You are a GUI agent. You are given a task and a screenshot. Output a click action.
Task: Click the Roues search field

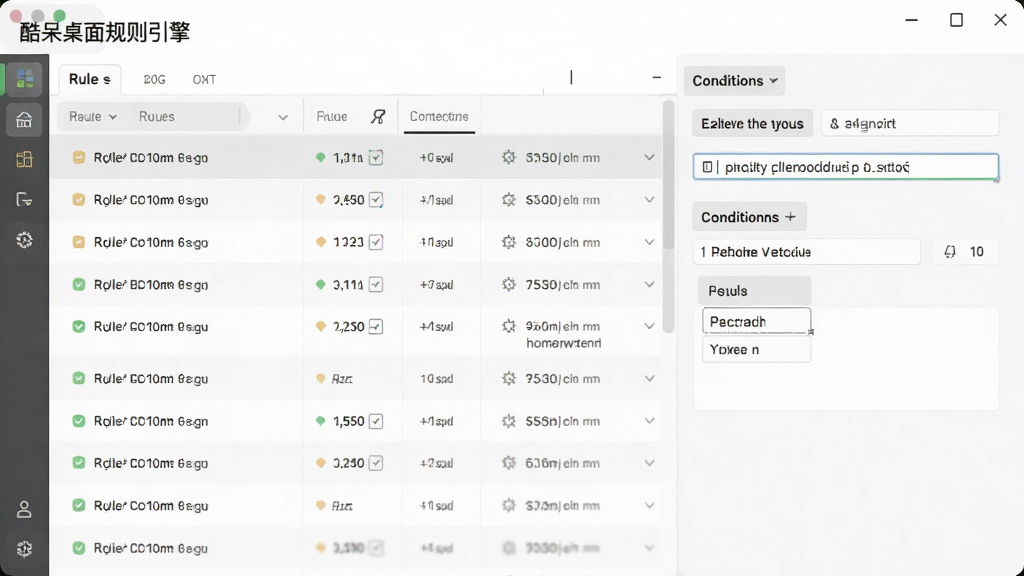pos(187,116)
